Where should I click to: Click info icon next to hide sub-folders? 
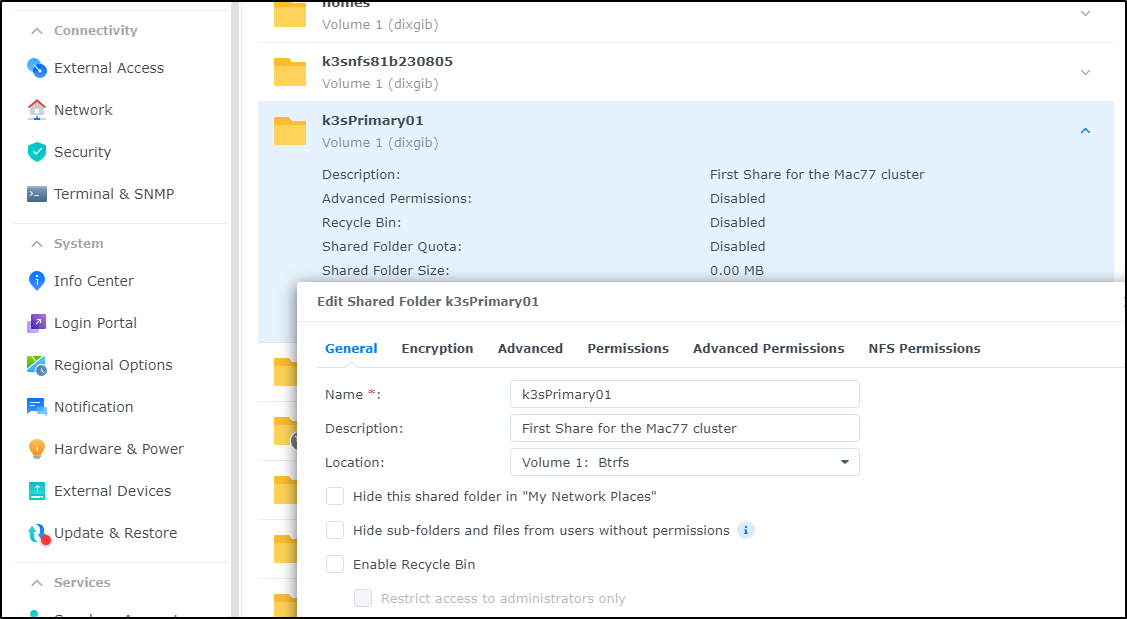click(x=746, y=531)
